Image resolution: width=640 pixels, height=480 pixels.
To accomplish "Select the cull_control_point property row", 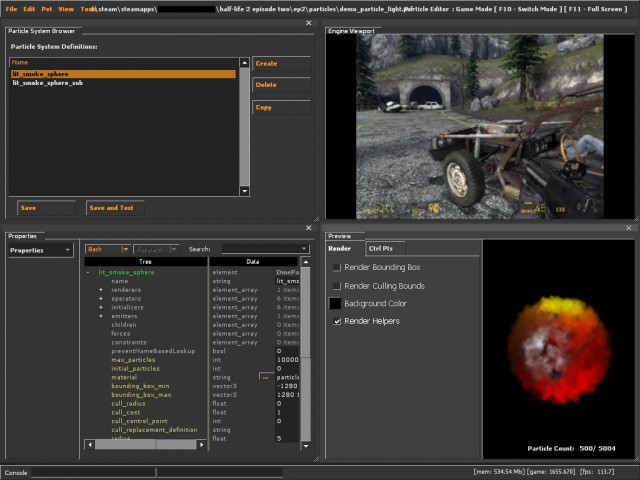I will click(x=140, y=421).
